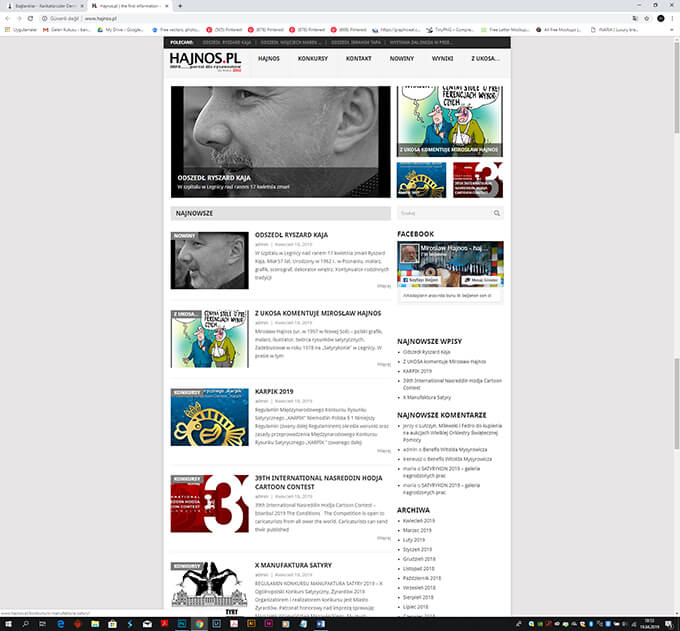This screenshot has height=631, width=680.
Task: Open the 39TH INTERNATIONAL NASREDDIN HODJA article title
Action: pyautogui.click(x=319, y=482)
